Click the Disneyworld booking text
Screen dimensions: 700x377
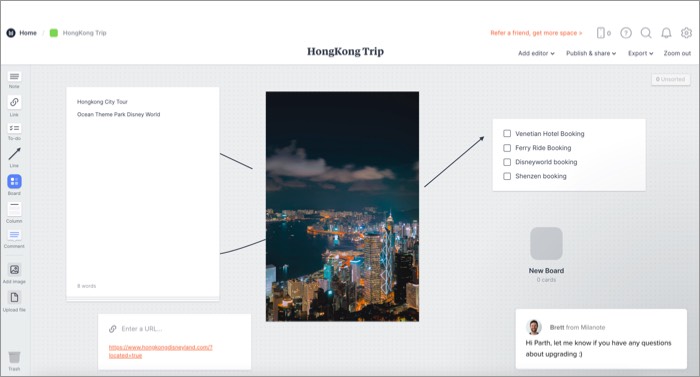click(546, 162)
